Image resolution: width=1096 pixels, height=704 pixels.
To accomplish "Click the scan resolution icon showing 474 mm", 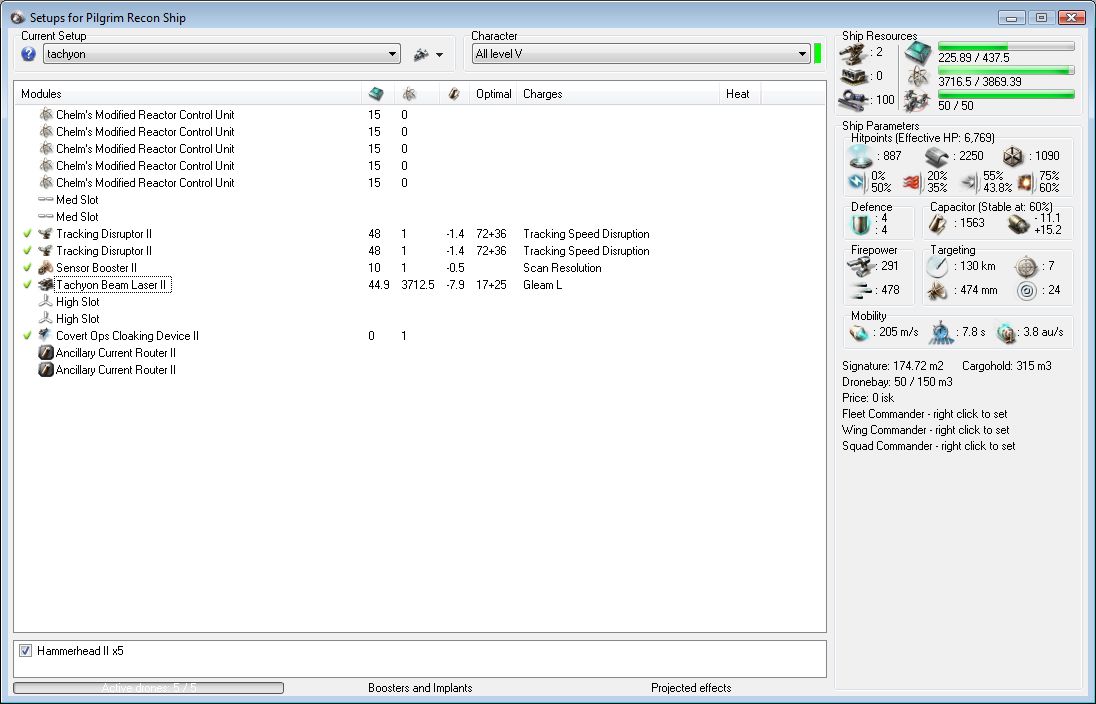I will [937, 290].
